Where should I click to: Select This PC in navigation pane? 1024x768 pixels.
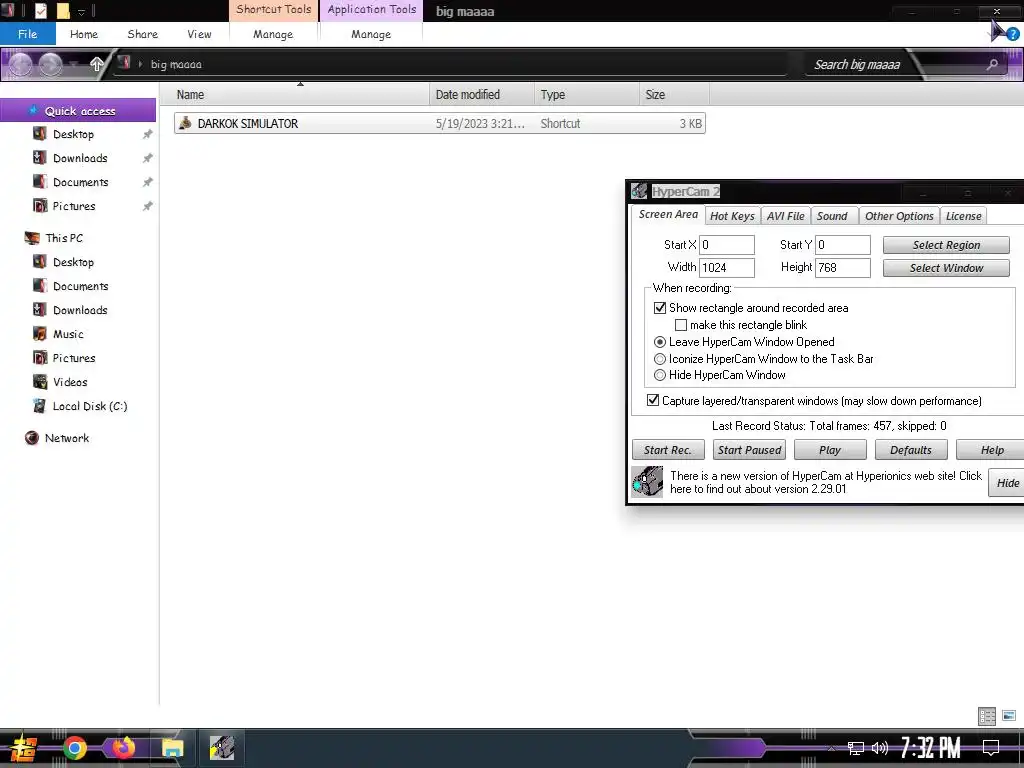[64, 238]
